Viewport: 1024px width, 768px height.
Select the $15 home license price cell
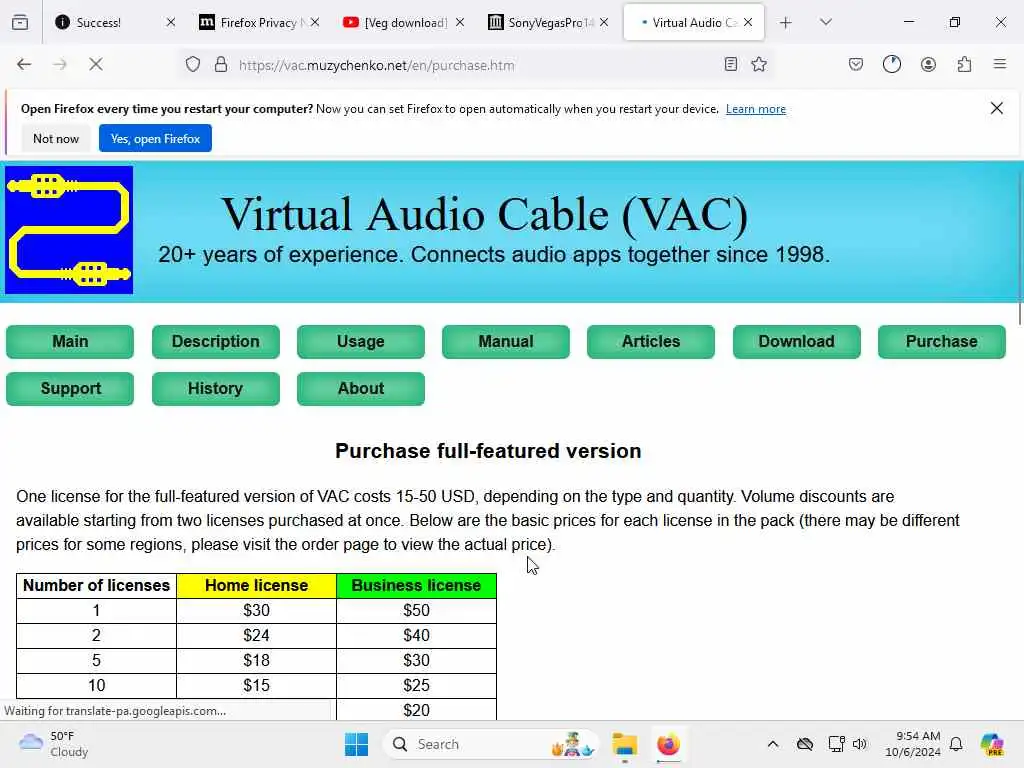(x=257, y=686)
